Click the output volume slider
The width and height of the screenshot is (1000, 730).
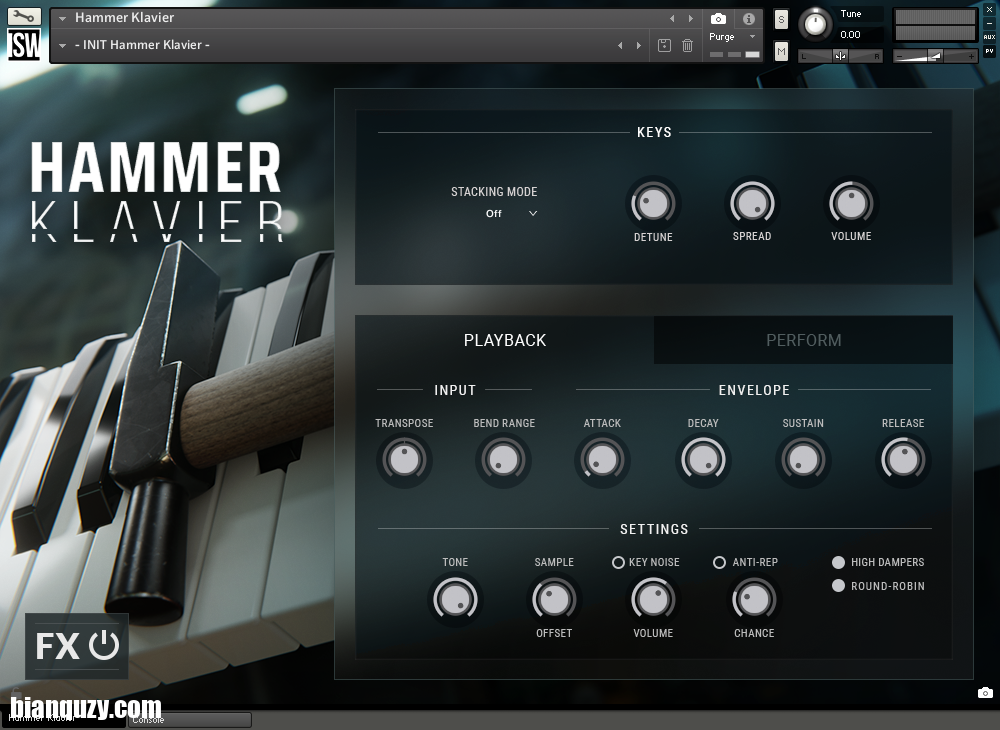tap(935, 56)
